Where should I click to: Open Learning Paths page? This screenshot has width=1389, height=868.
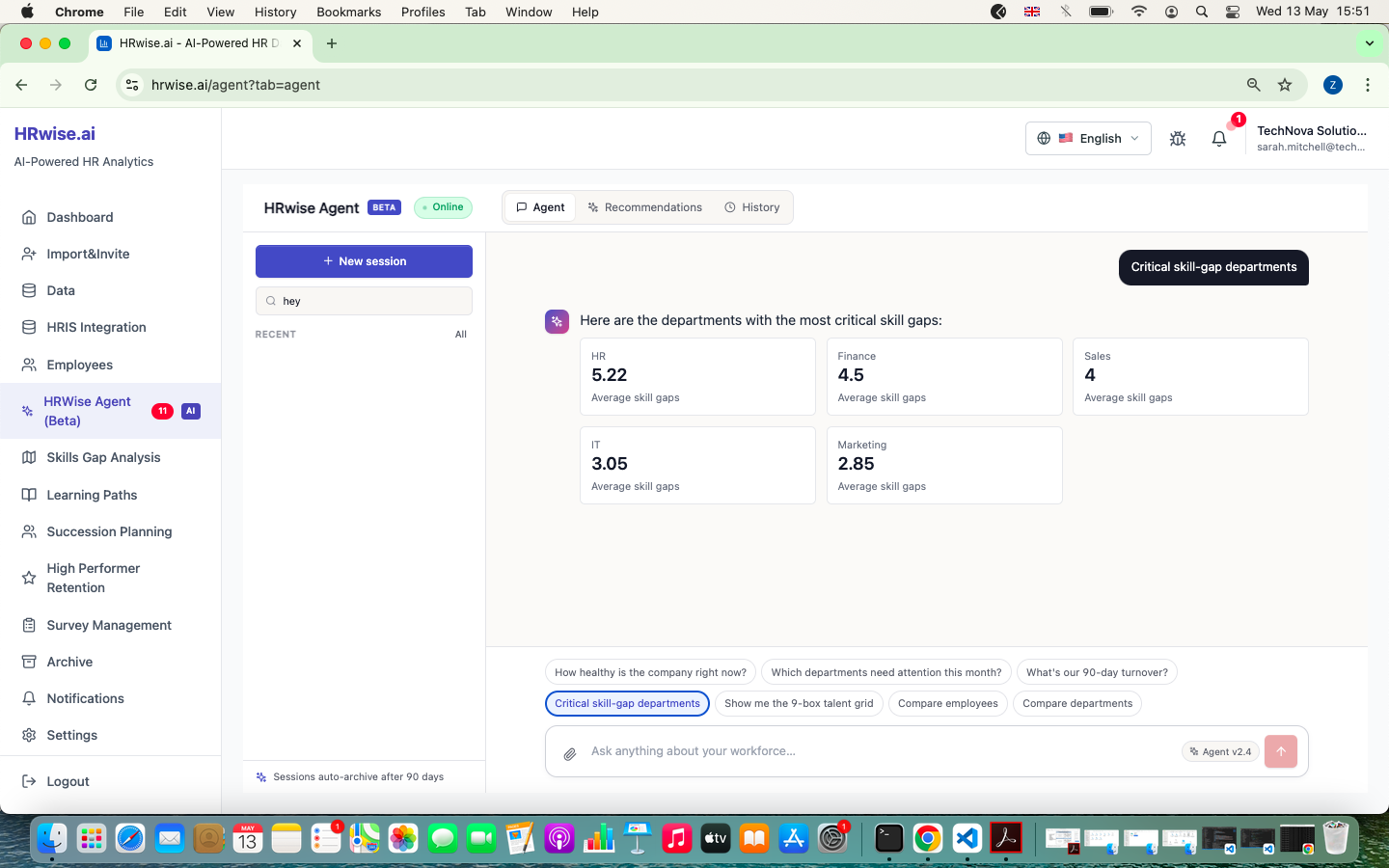(92, 495)
